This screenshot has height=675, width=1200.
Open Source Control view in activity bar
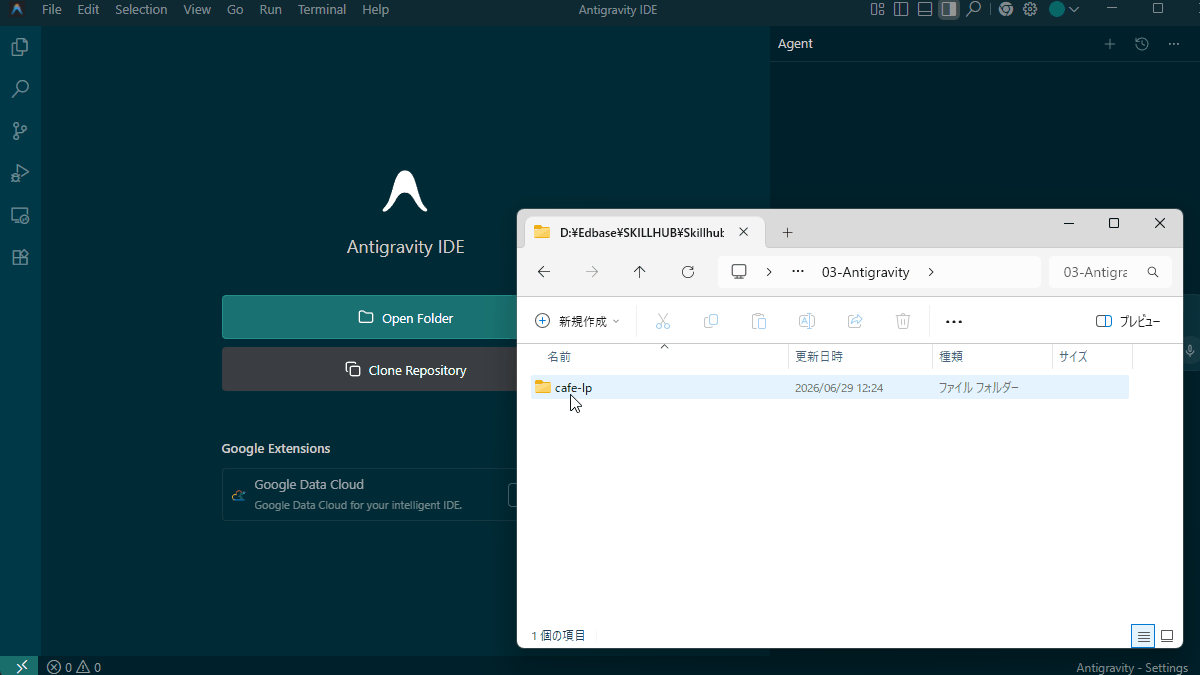(19, 131)
